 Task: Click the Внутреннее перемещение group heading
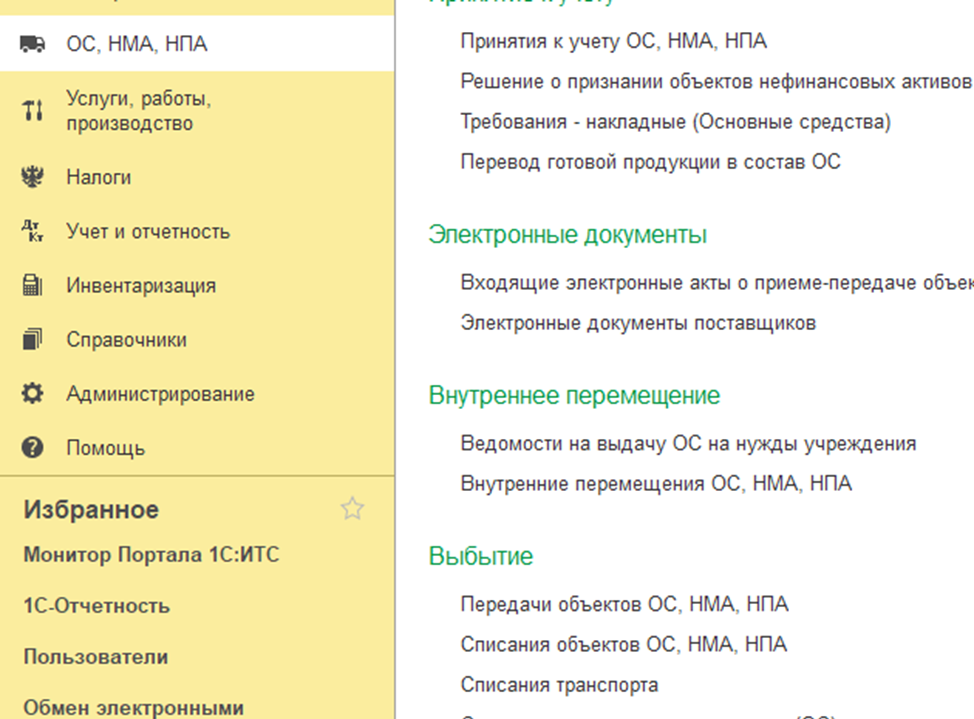click(x=574, y=395)
